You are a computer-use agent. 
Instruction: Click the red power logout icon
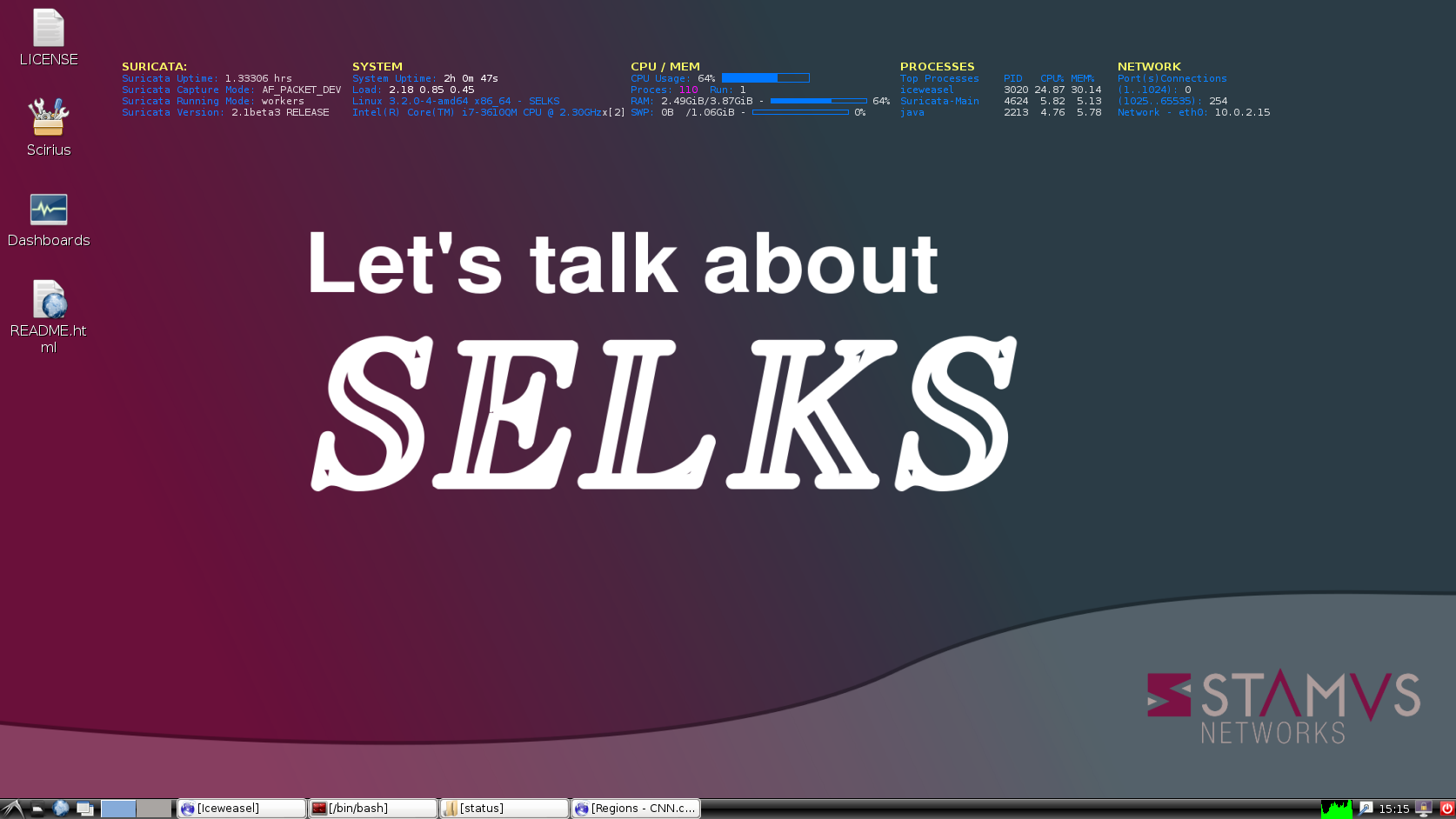tap(1446, 809)
